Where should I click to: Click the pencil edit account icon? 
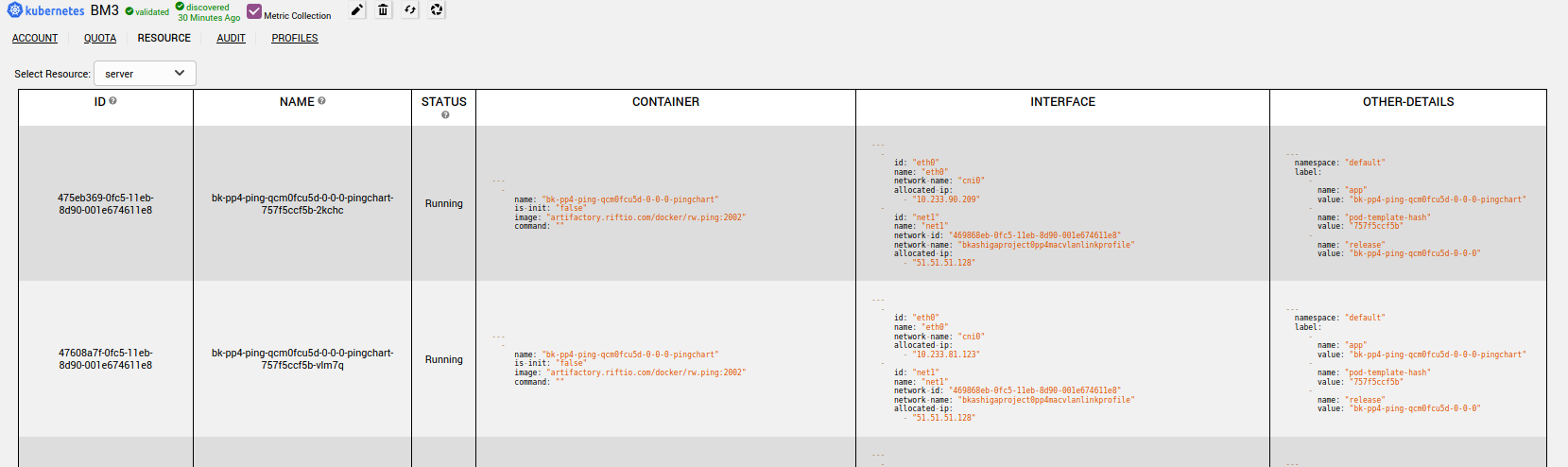(356, 10)
